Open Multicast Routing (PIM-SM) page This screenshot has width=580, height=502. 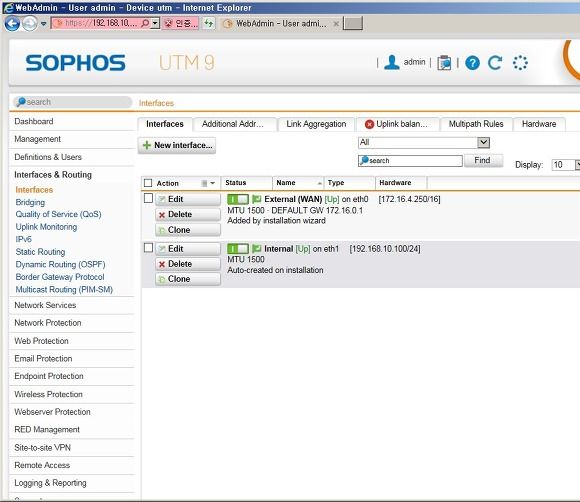click(64, 290)
